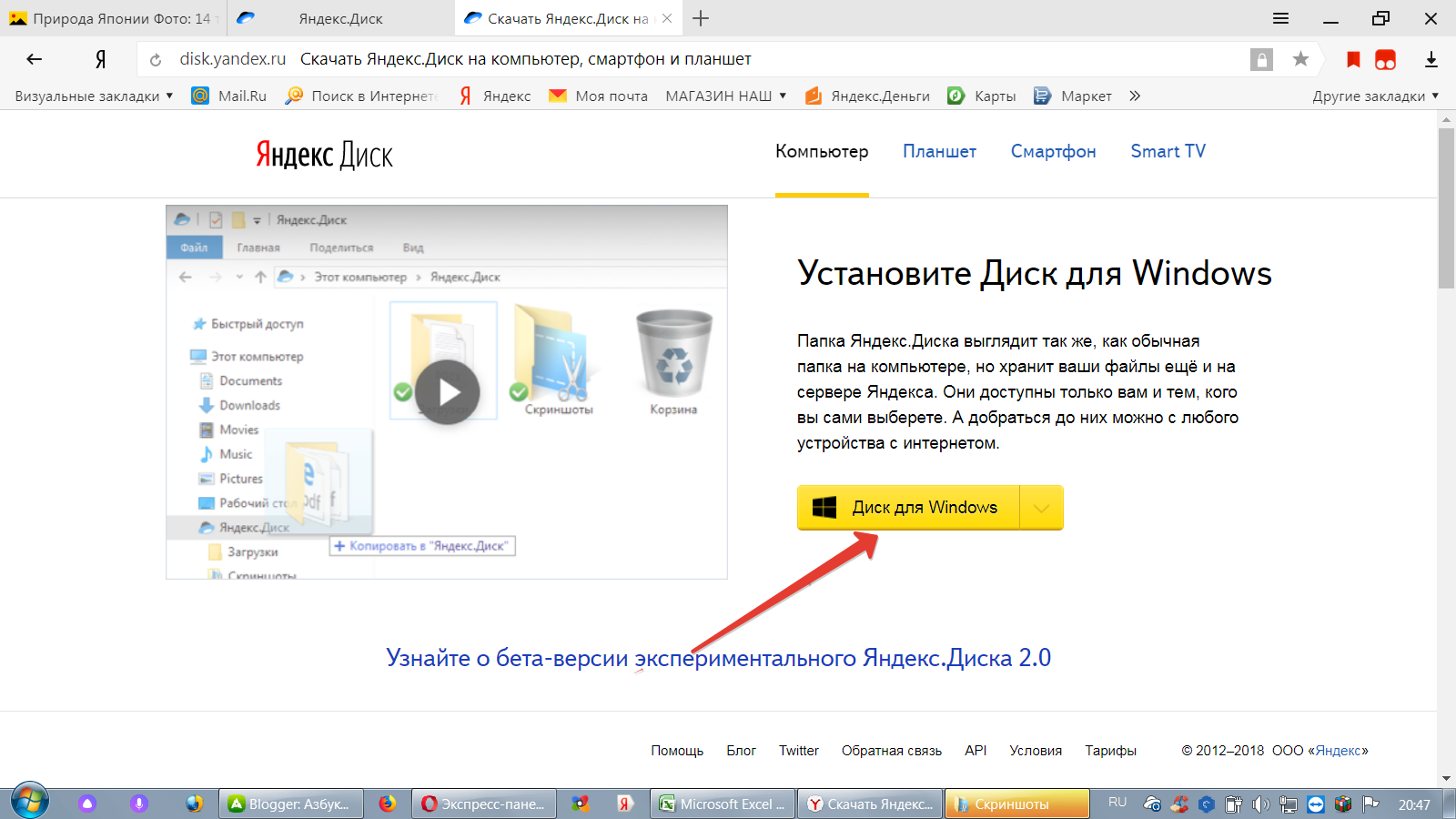Open the Яндекс bookmark
The image size is (1456, 819).
tap(495, 96)
